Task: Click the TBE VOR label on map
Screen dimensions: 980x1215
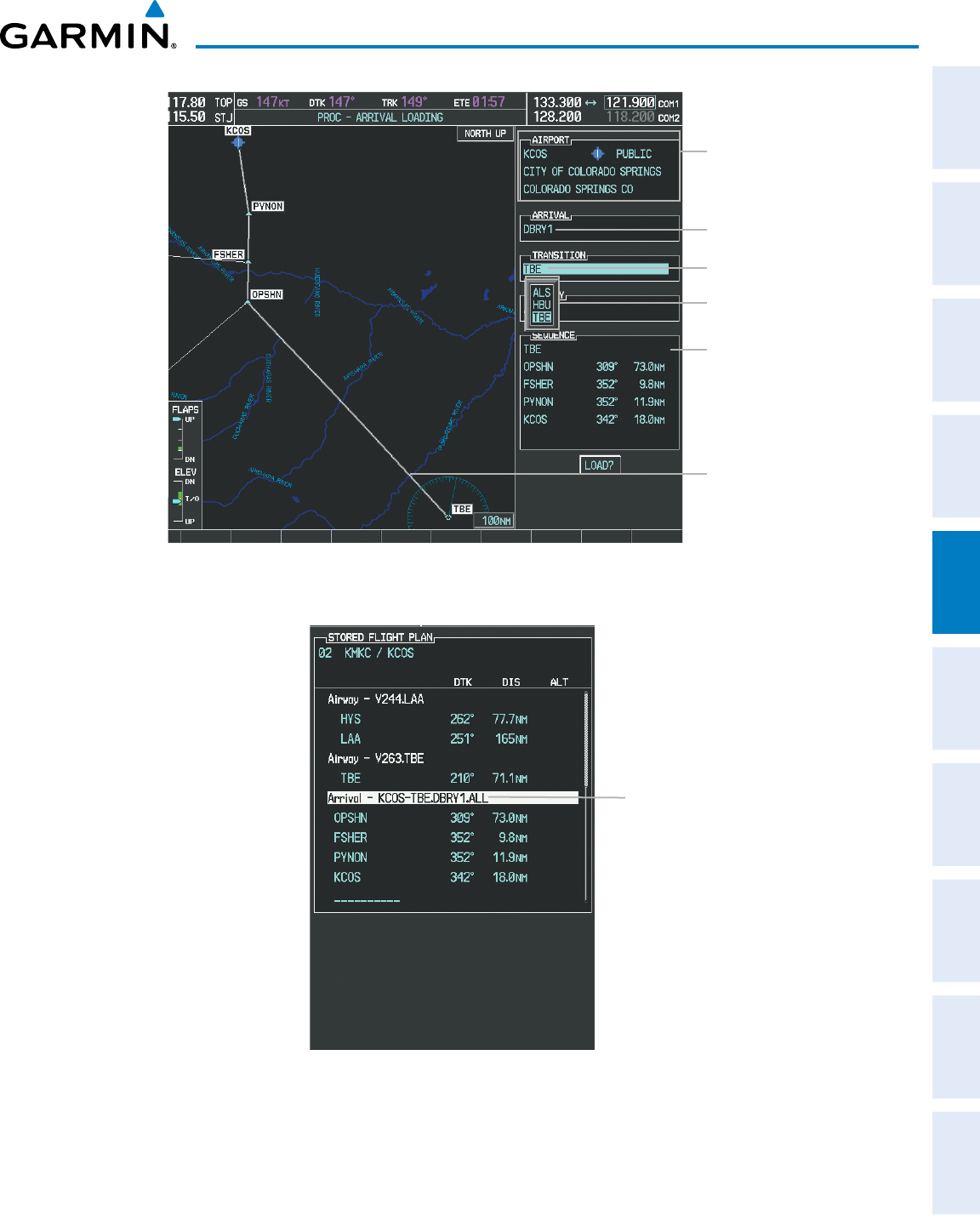Action: coord(462,509)
